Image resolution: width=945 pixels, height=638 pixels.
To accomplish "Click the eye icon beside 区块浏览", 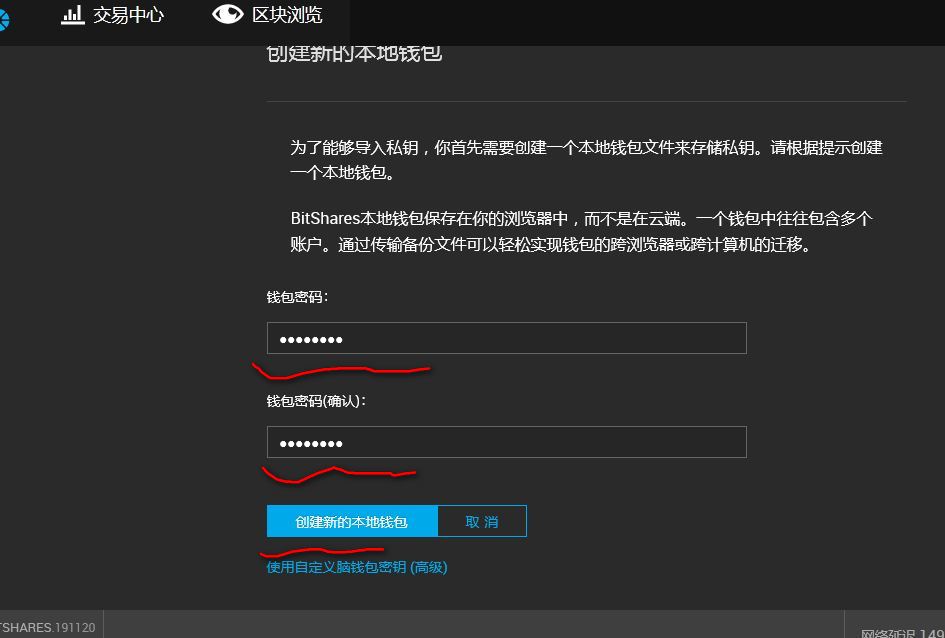I will pos(228,14).
